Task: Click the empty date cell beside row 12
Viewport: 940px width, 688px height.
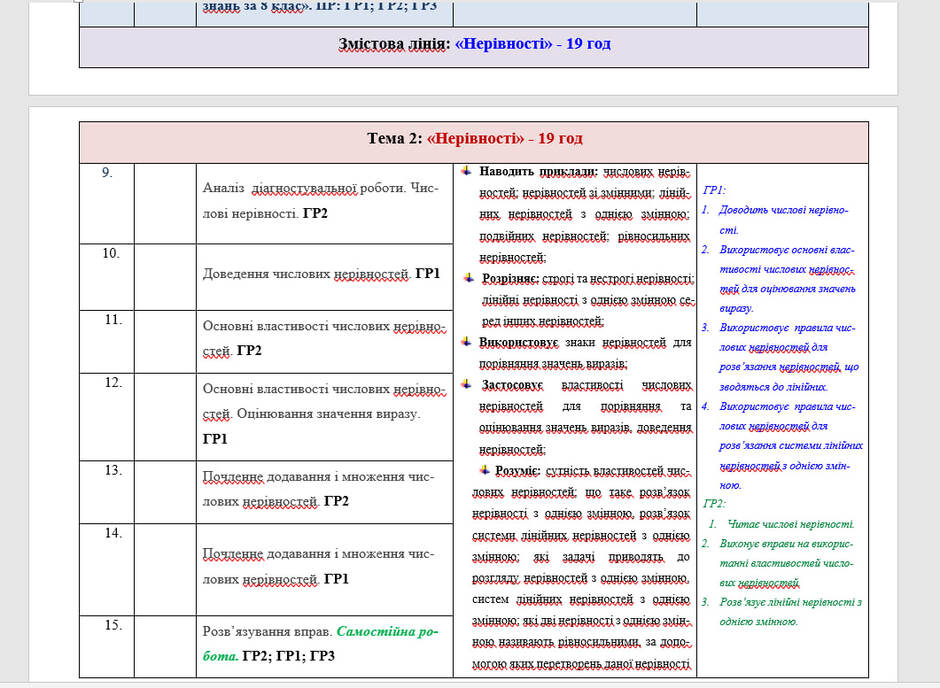Action: (165, 417)
